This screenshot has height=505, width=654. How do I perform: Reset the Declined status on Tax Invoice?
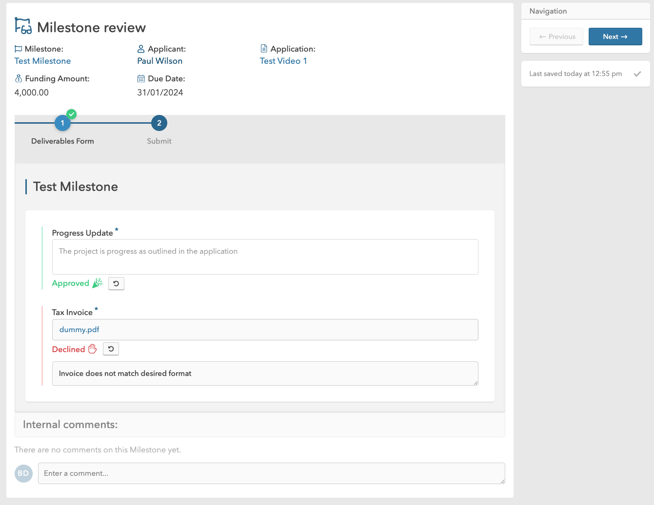111,349
